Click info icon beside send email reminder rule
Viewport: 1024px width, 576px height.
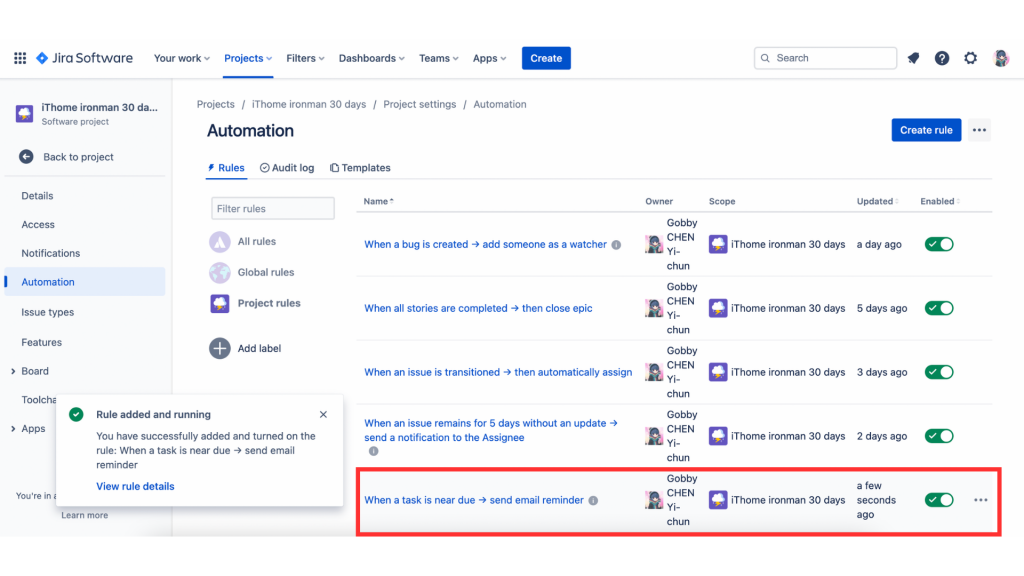pos(593,501)
